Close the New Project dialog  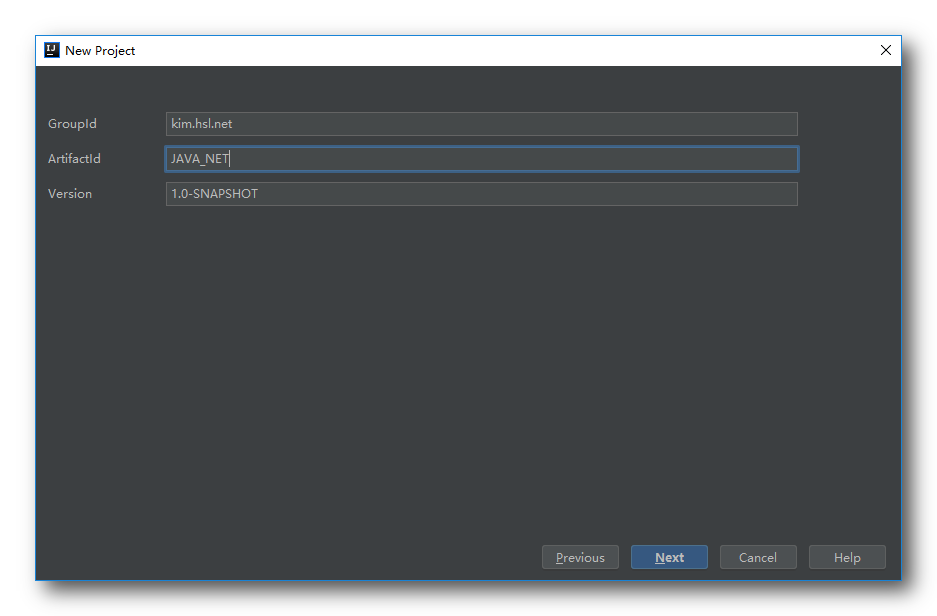pyautogui.click(x=886, y=50)
